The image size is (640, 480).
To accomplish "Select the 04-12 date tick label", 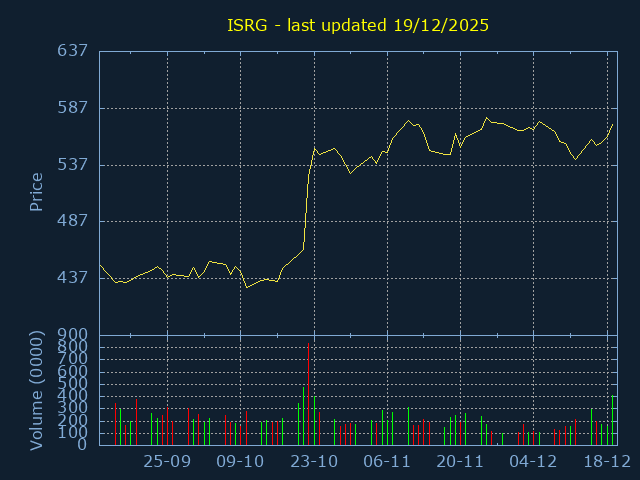I will pyautogui.click(x=533, y=462).
